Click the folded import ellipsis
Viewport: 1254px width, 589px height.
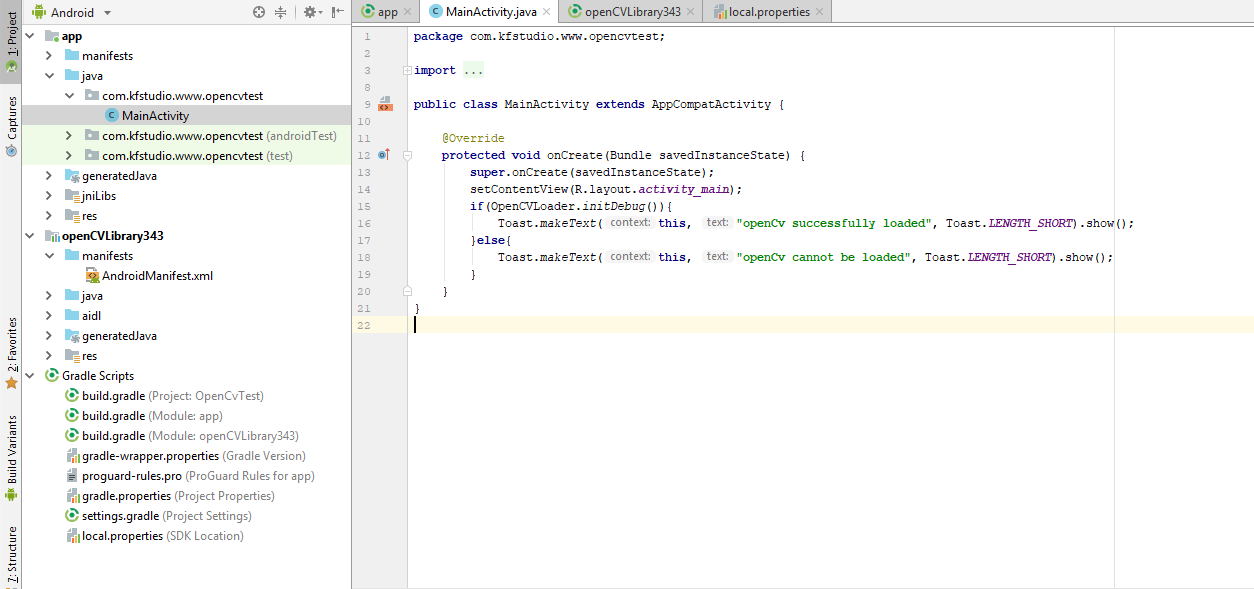pos(474,71)
